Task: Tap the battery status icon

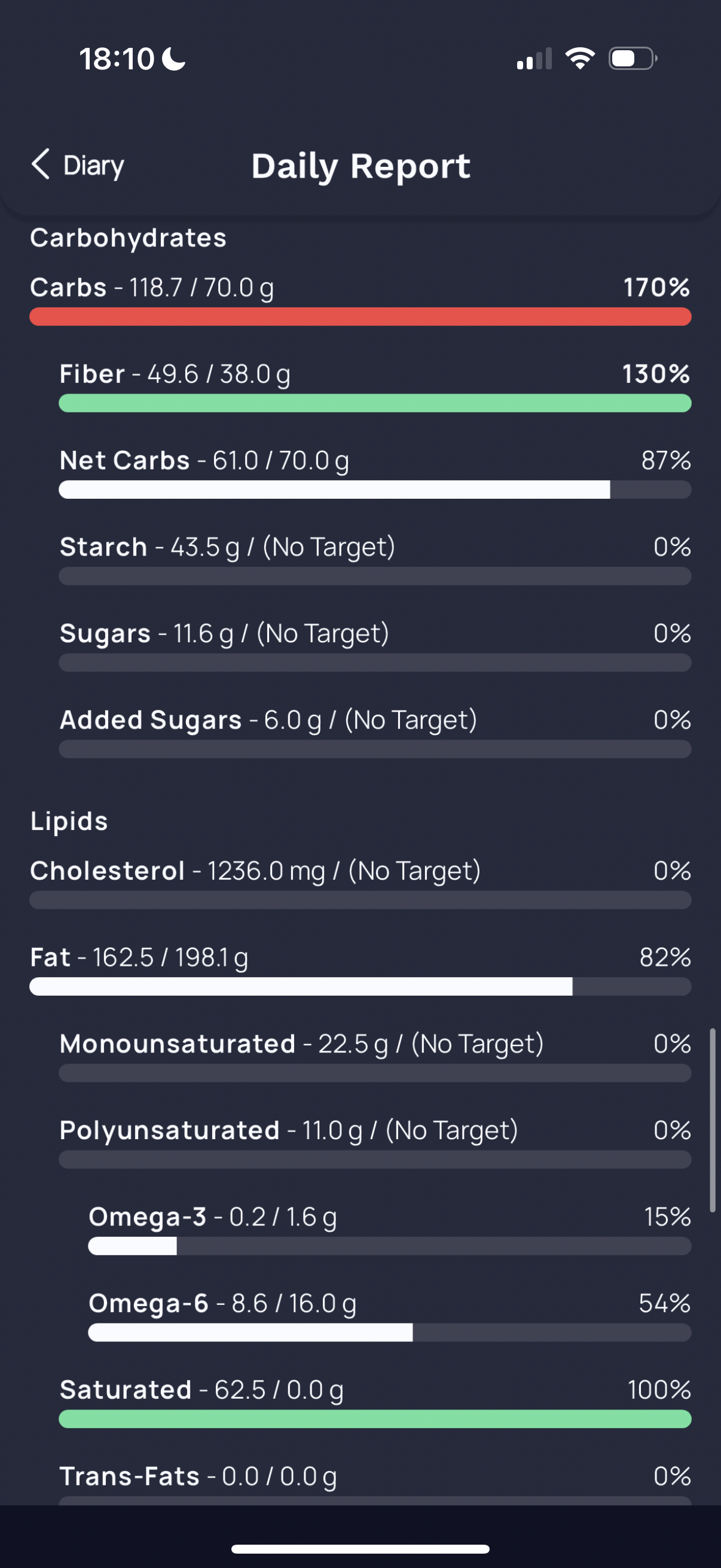Action: 633,59
